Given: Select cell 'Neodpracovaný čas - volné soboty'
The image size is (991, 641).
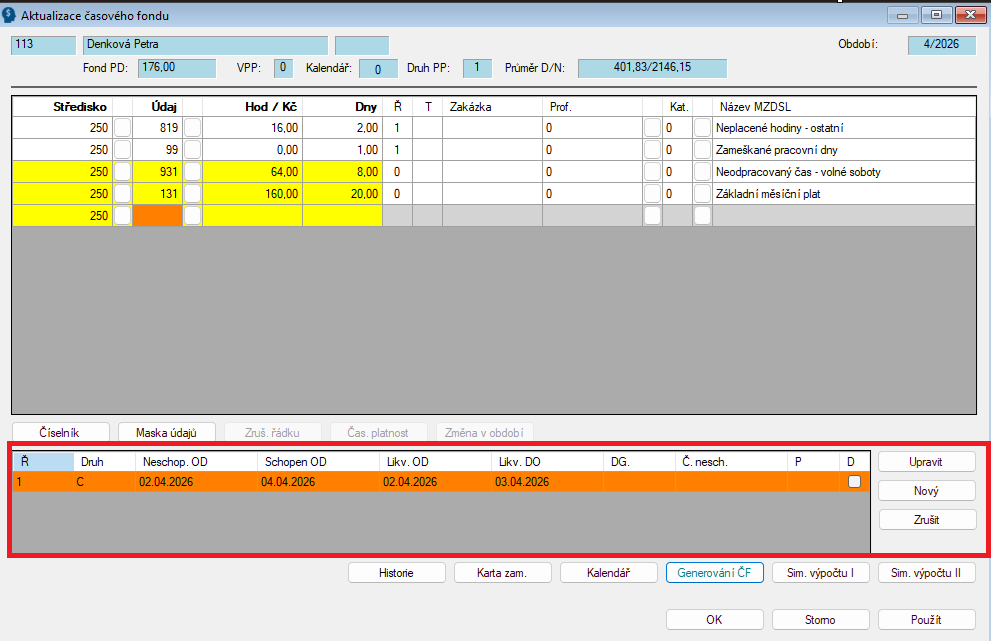Looking at the screenshot, I should (844, 172).
